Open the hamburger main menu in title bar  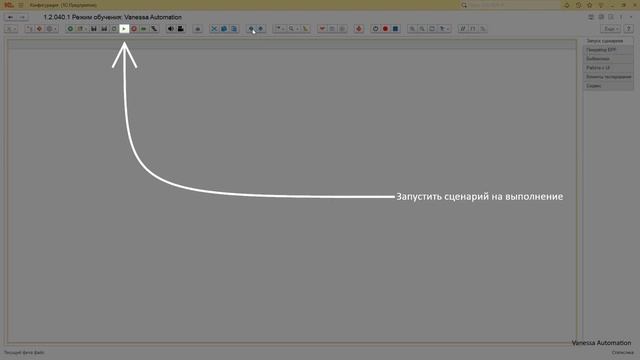click(x=21, y=5)
